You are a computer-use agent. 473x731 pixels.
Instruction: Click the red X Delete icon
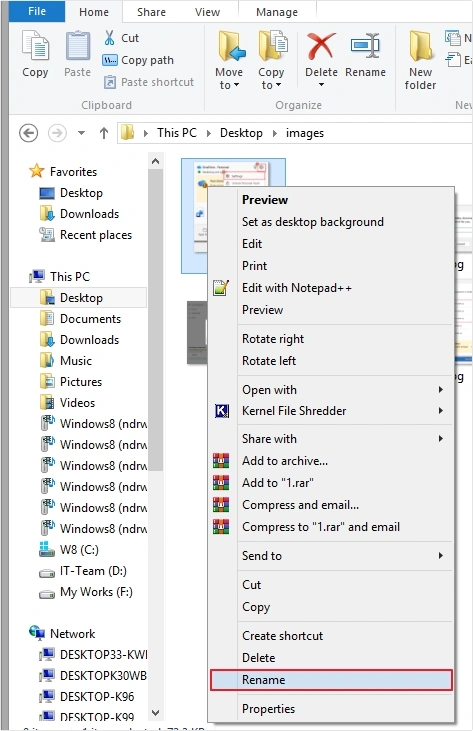(x=321, y=46)
